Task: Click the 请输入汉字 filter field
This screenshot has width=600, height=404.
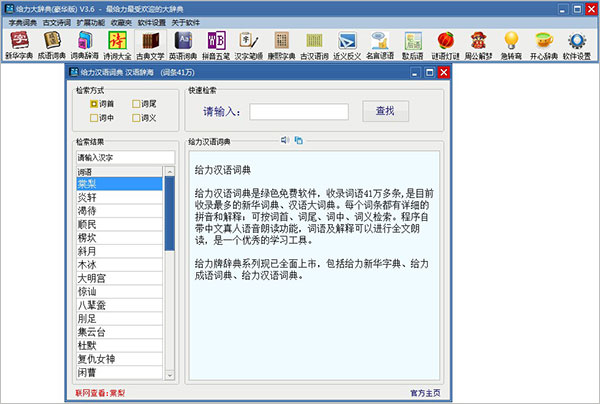Action: [x=126, y=157]
